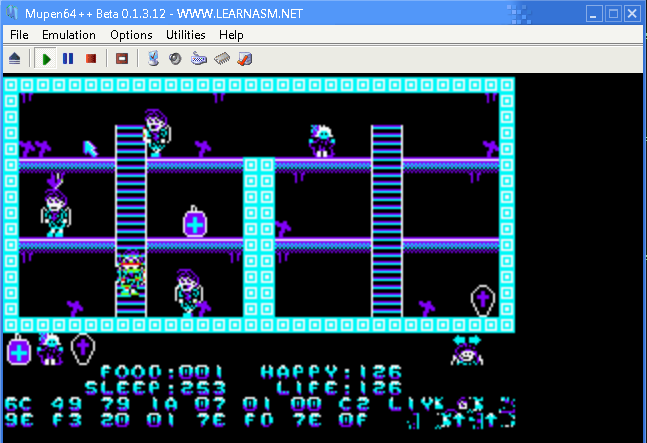Open the Emulation menu
This screenshot has width=647, height=443.
pyautogui.click(x=69, y=34)
